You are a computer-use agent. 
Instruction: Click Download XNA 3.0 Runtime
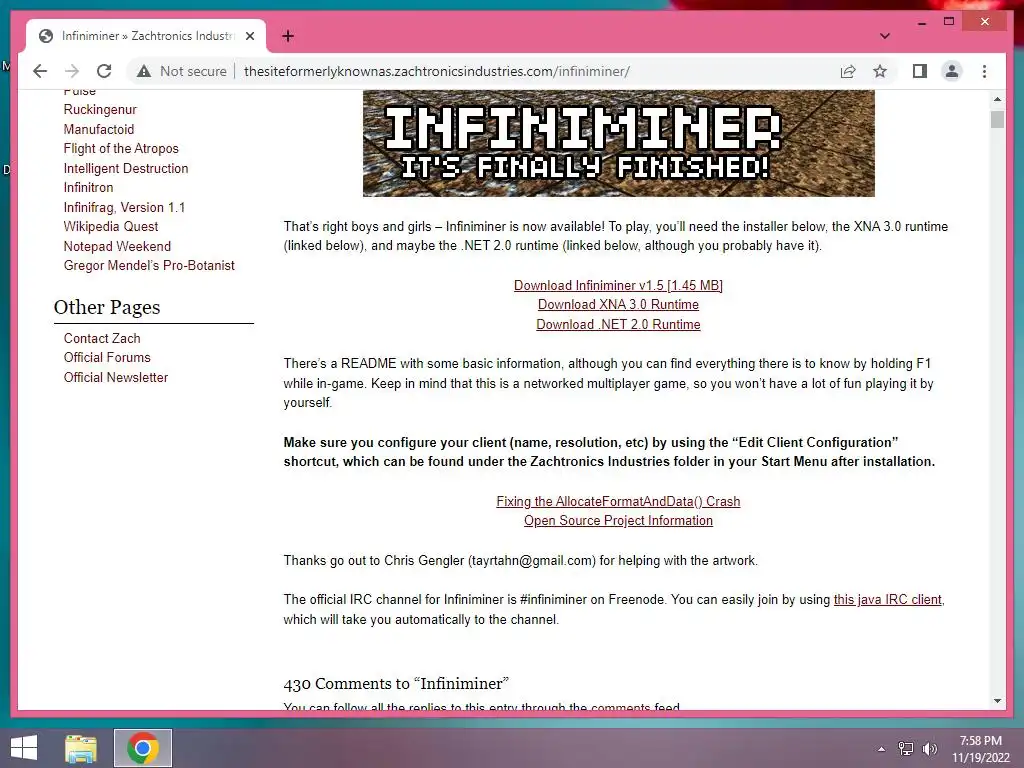click(618, 305)
